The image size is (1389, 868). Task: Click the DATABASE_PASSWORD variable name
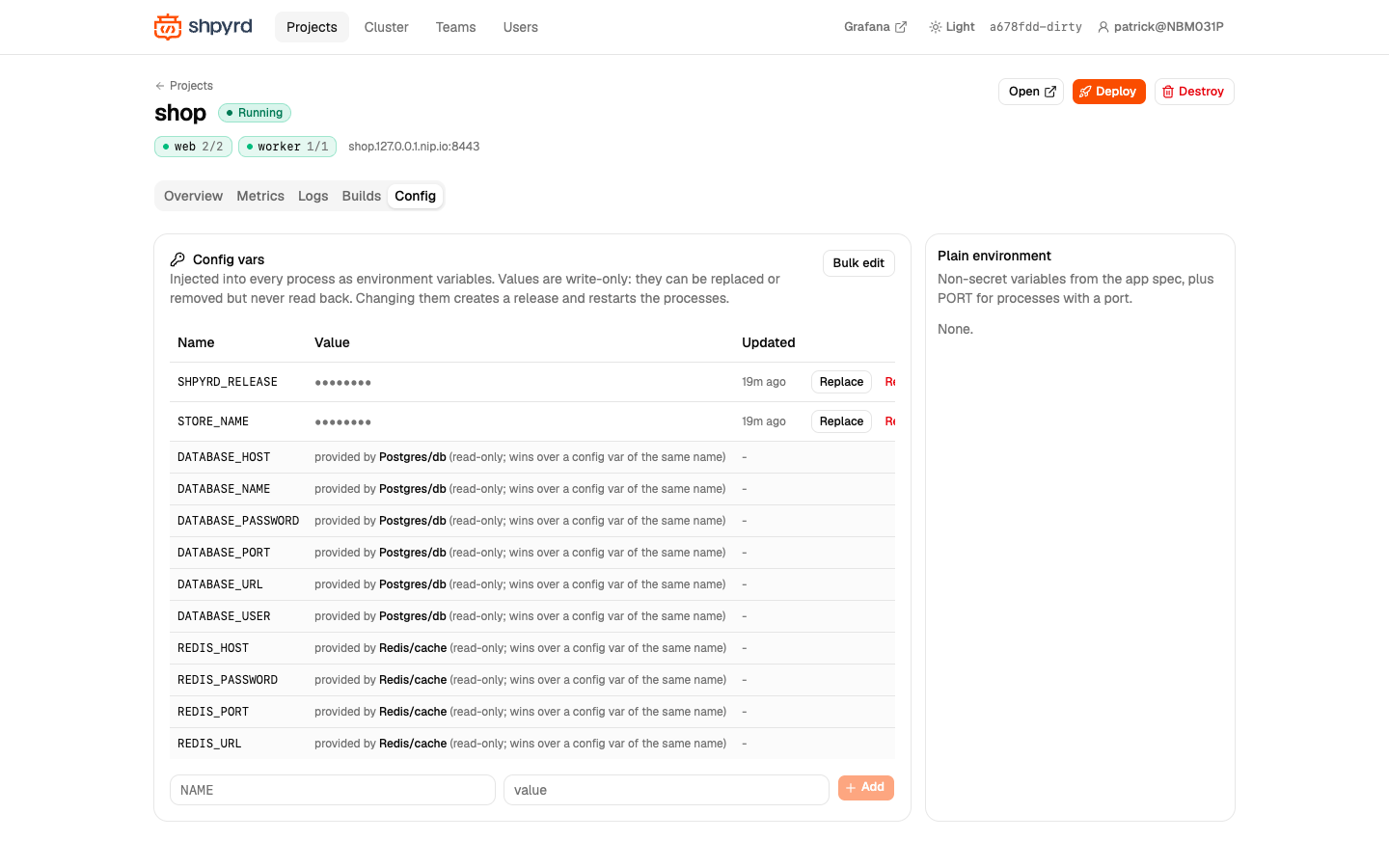point(238,521)
